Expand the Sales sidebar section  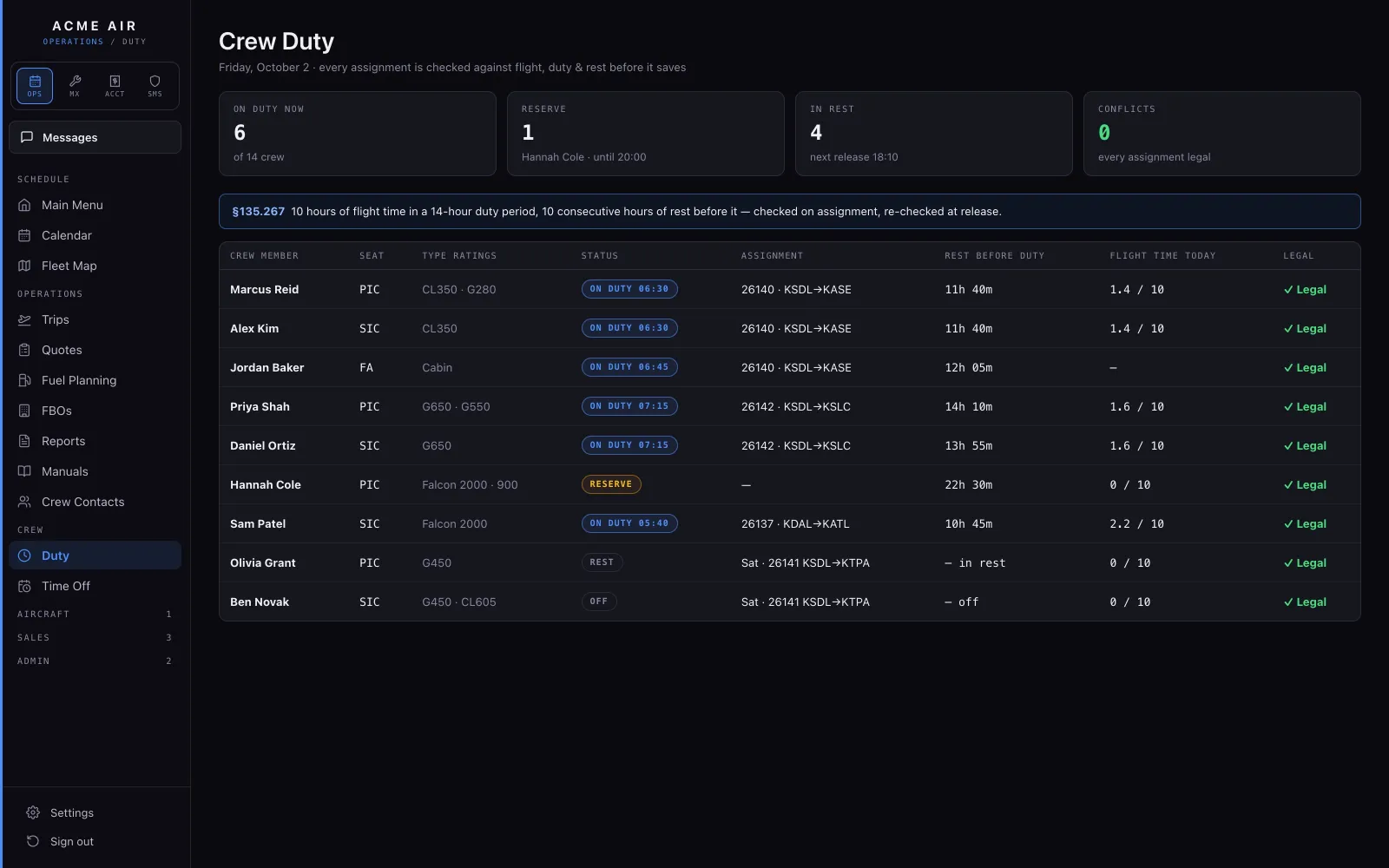point(95,637)
